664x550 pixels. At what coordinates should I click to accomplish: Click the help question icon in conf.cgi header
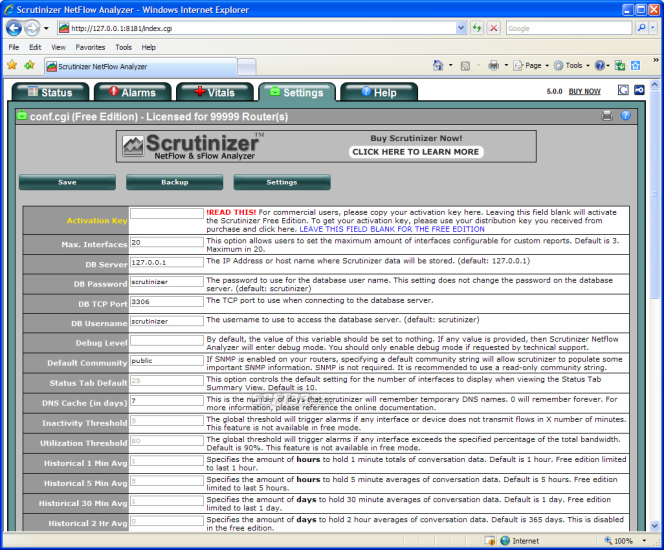pyautogui.click(x=625, y=116)
